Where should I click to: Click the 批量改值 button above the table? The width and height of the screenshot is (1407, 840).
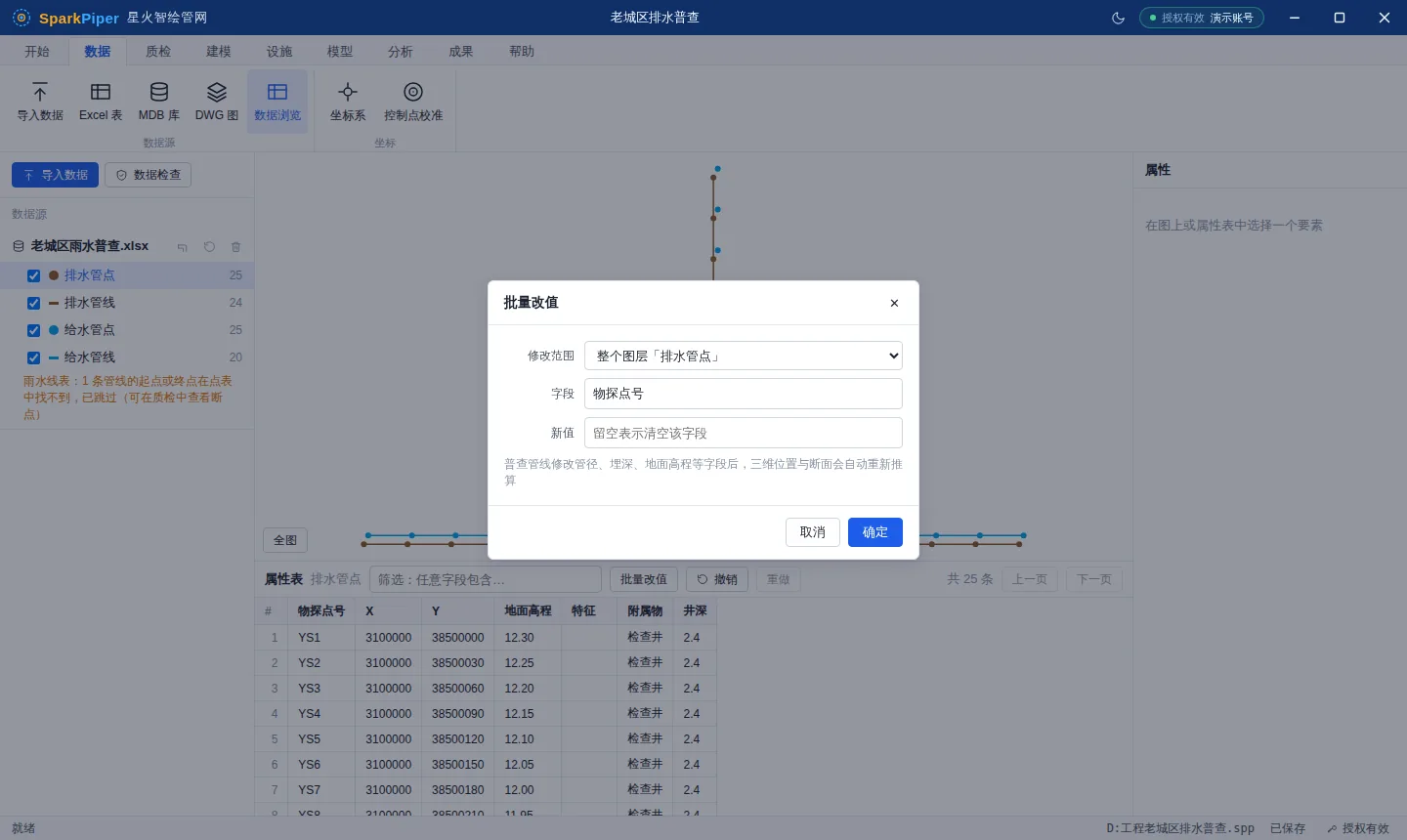644,579
